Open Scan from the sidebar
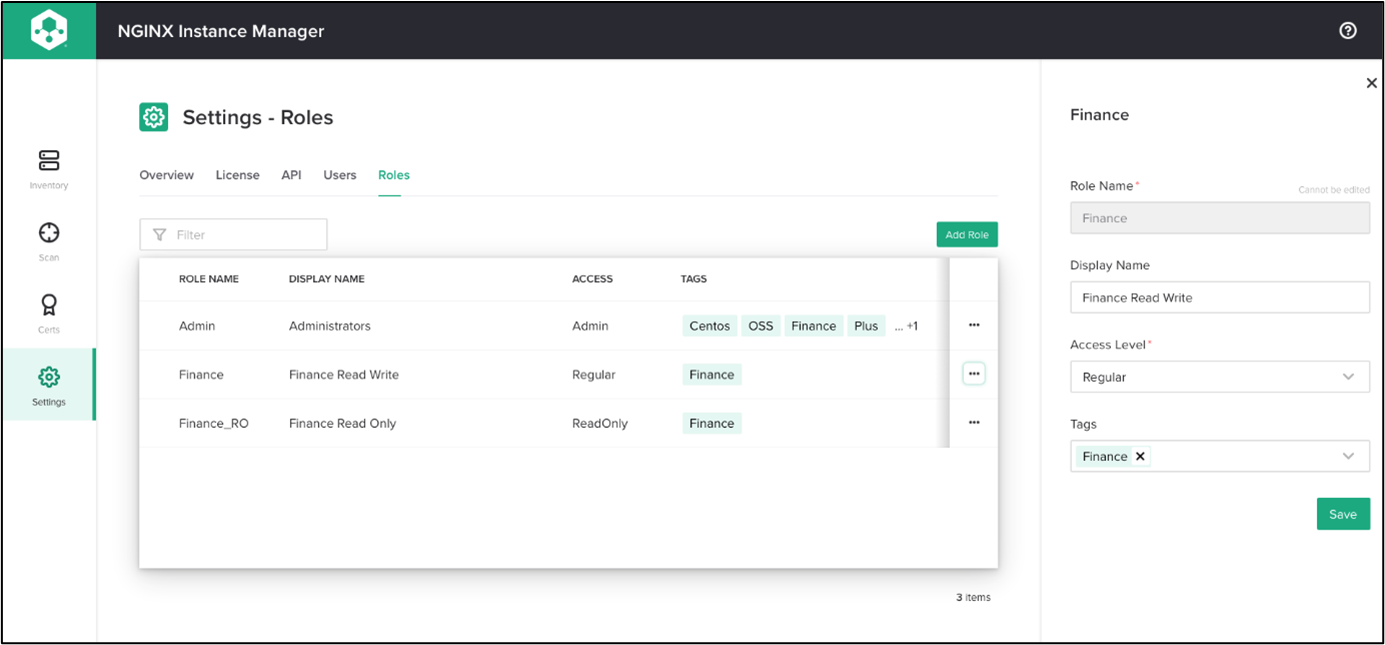Image resolution: width=1385 pixels, height=645 pixels. (49, 241)
